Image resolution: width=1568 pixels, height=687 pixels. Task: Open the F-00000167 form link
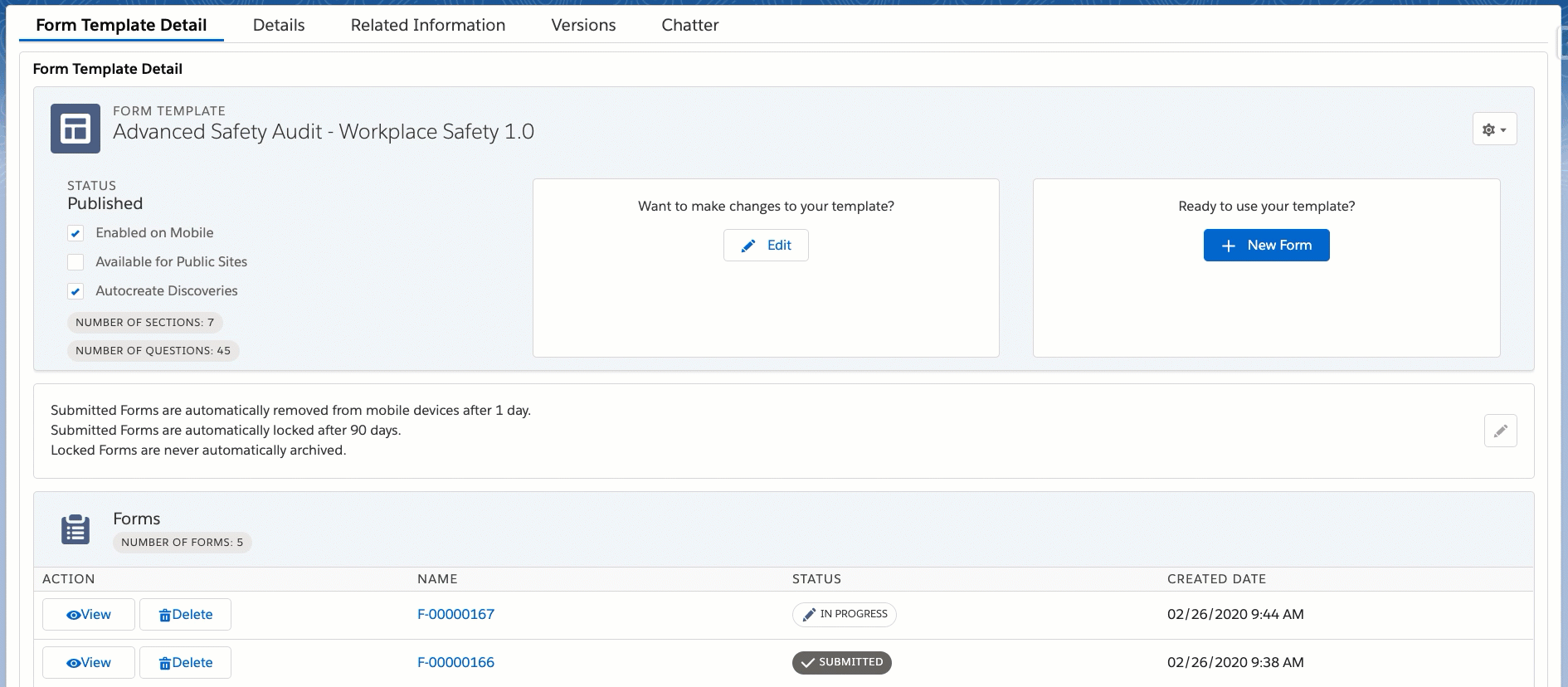pyautogui.click(x=455, y=615)
